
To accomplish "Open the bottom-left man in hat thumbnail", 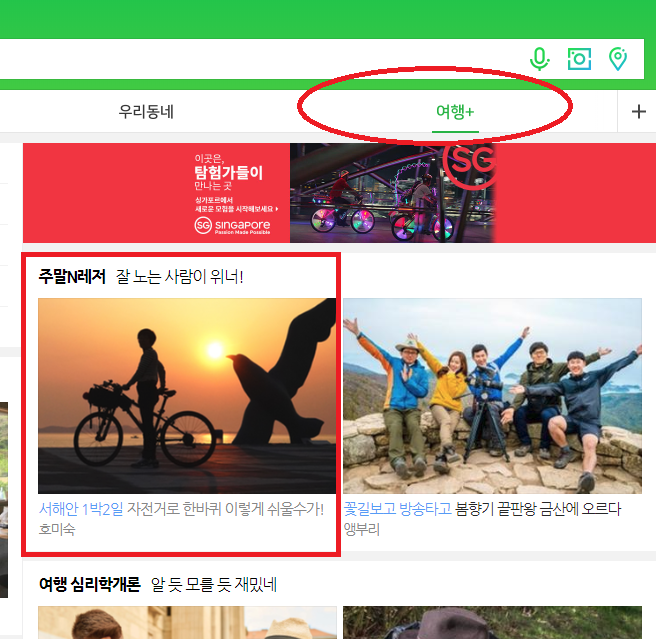I will click(x=187, y=622).
